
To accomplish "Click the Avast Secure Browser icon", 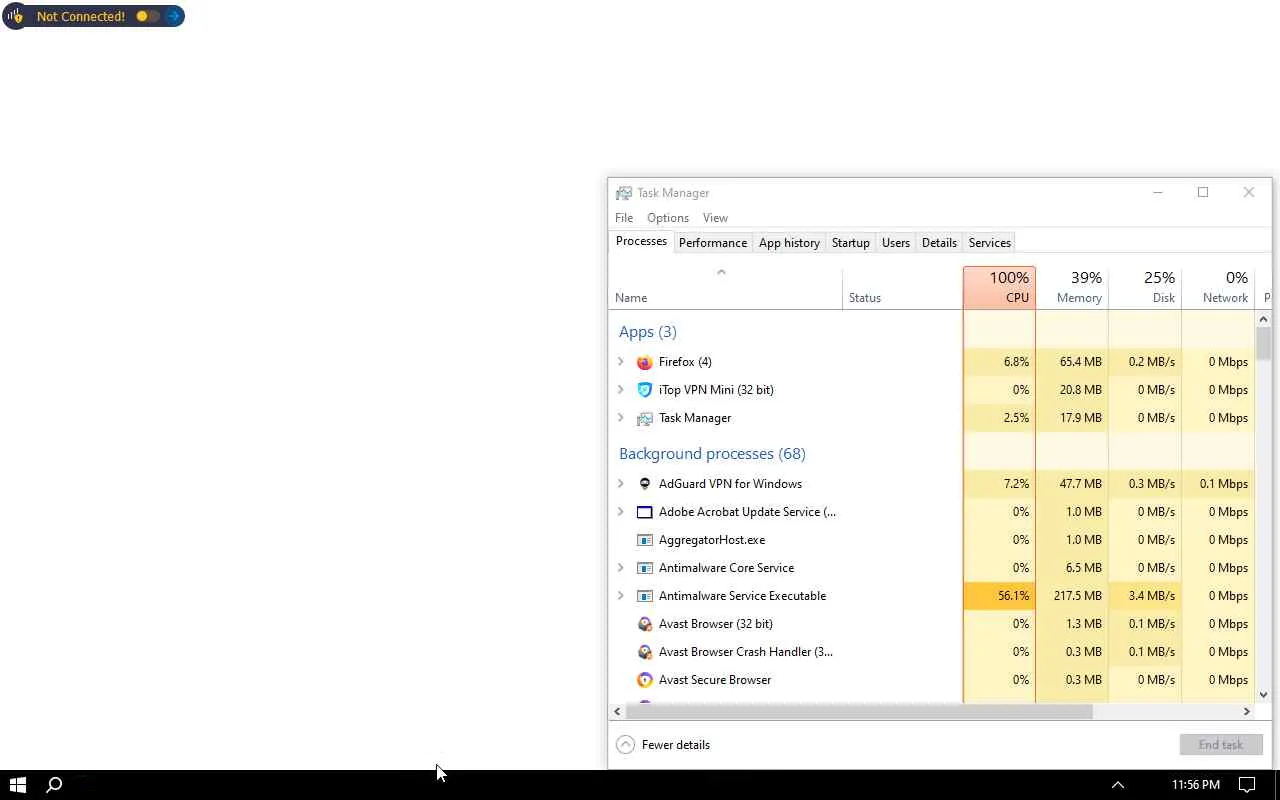I will pyautogui.click(x=645, y=680).
